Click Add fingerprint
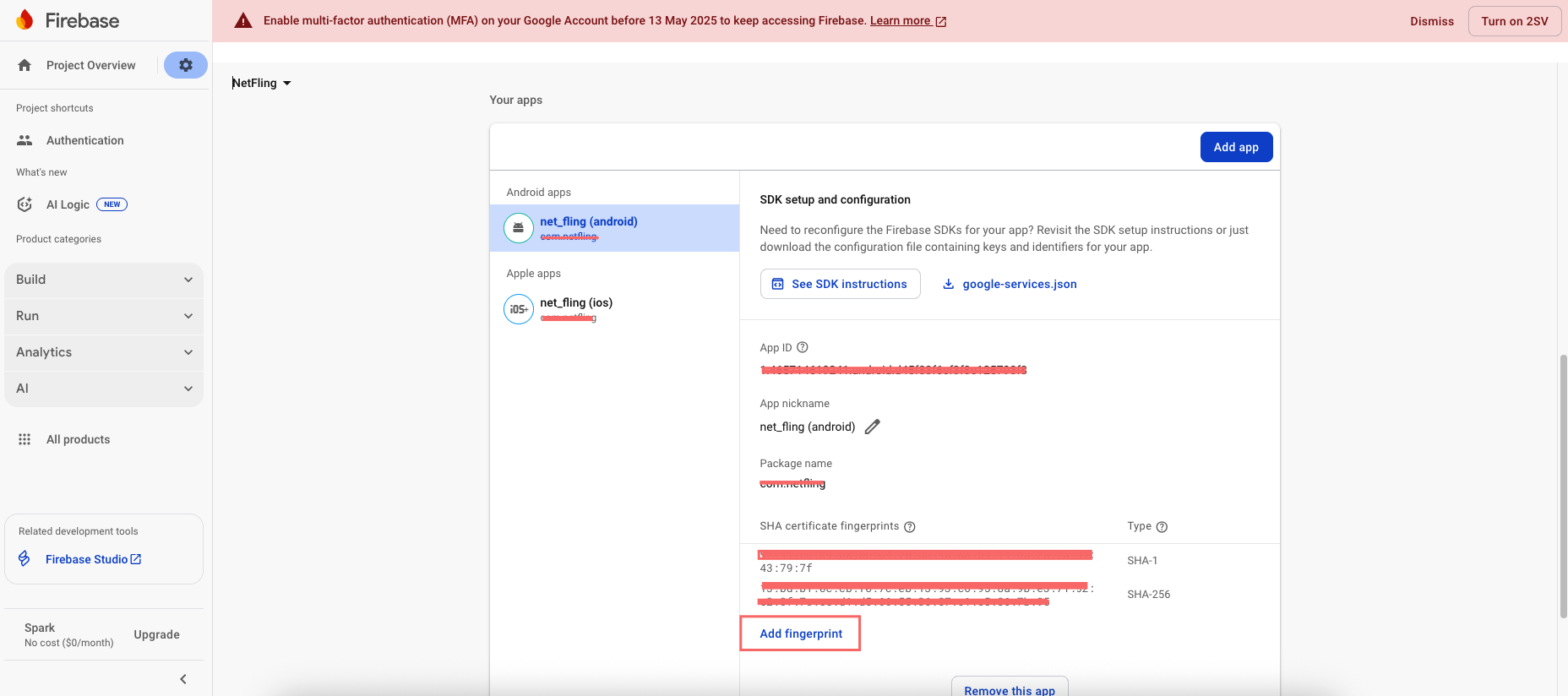The height and width of the screenshot is (696, 1568). tap(801, 633)
